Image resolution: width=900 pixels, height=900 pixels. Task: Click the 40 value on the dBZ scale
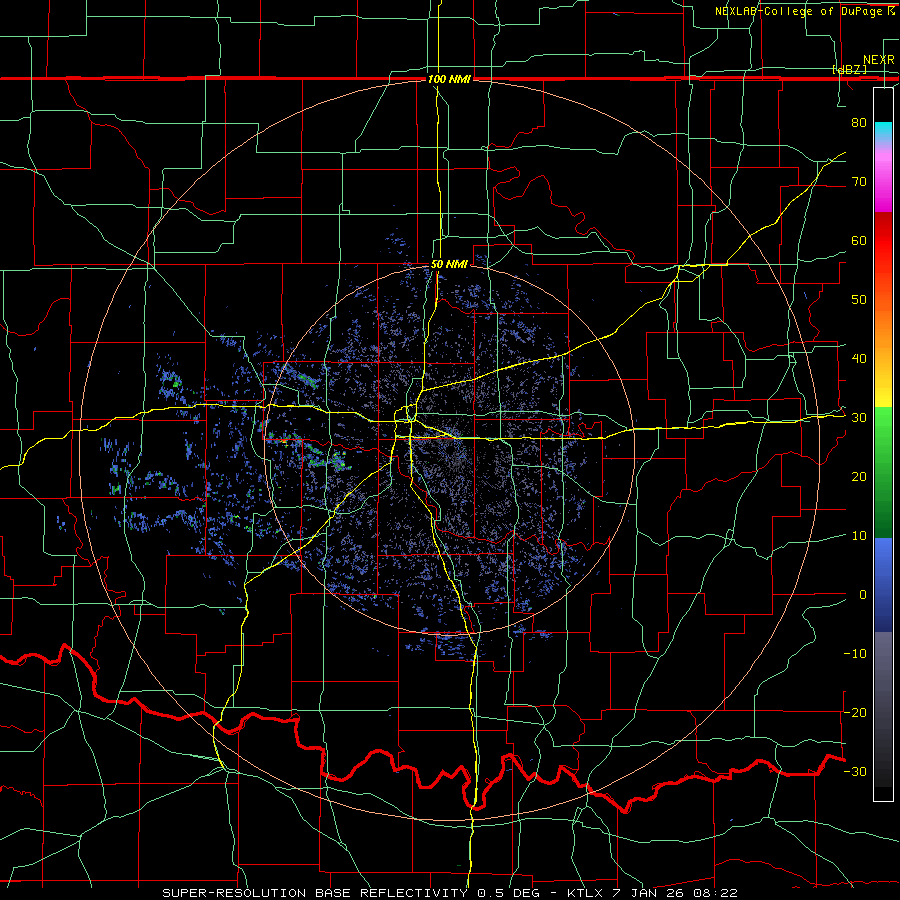859,359
